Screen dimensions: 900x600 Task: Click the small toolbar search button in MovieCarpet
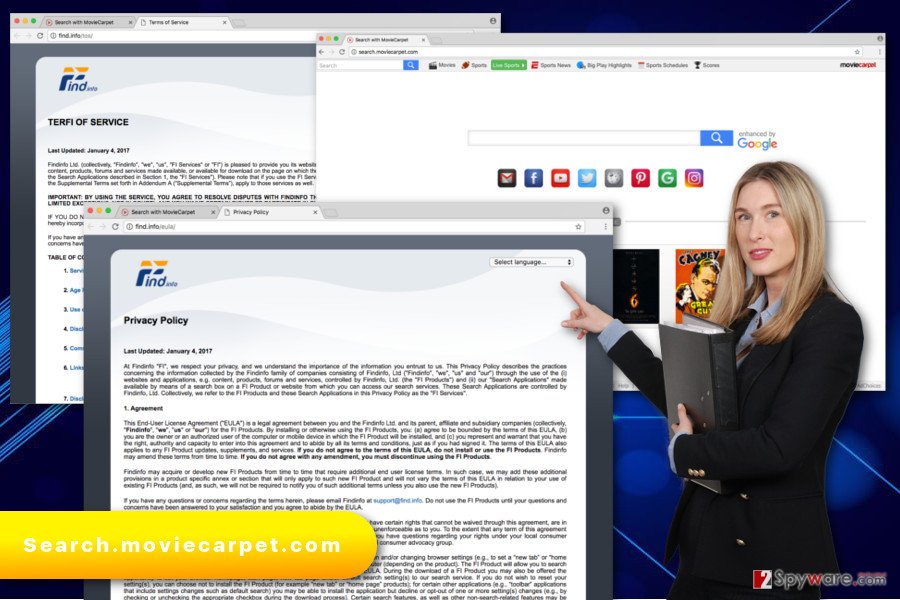click(x=410, y=65)
